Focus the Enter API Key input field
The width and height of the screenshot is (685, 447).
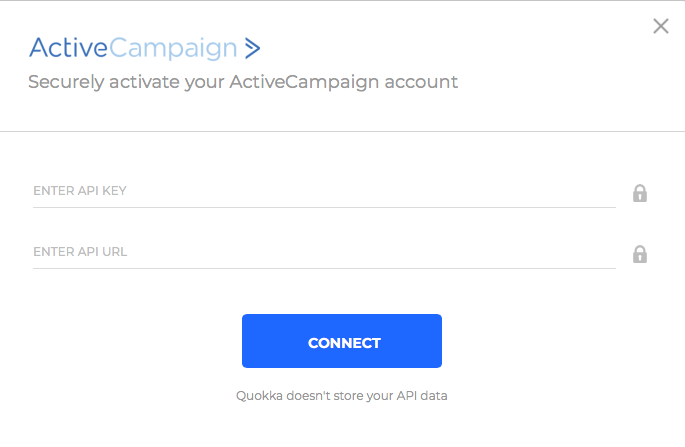[324, 191]
